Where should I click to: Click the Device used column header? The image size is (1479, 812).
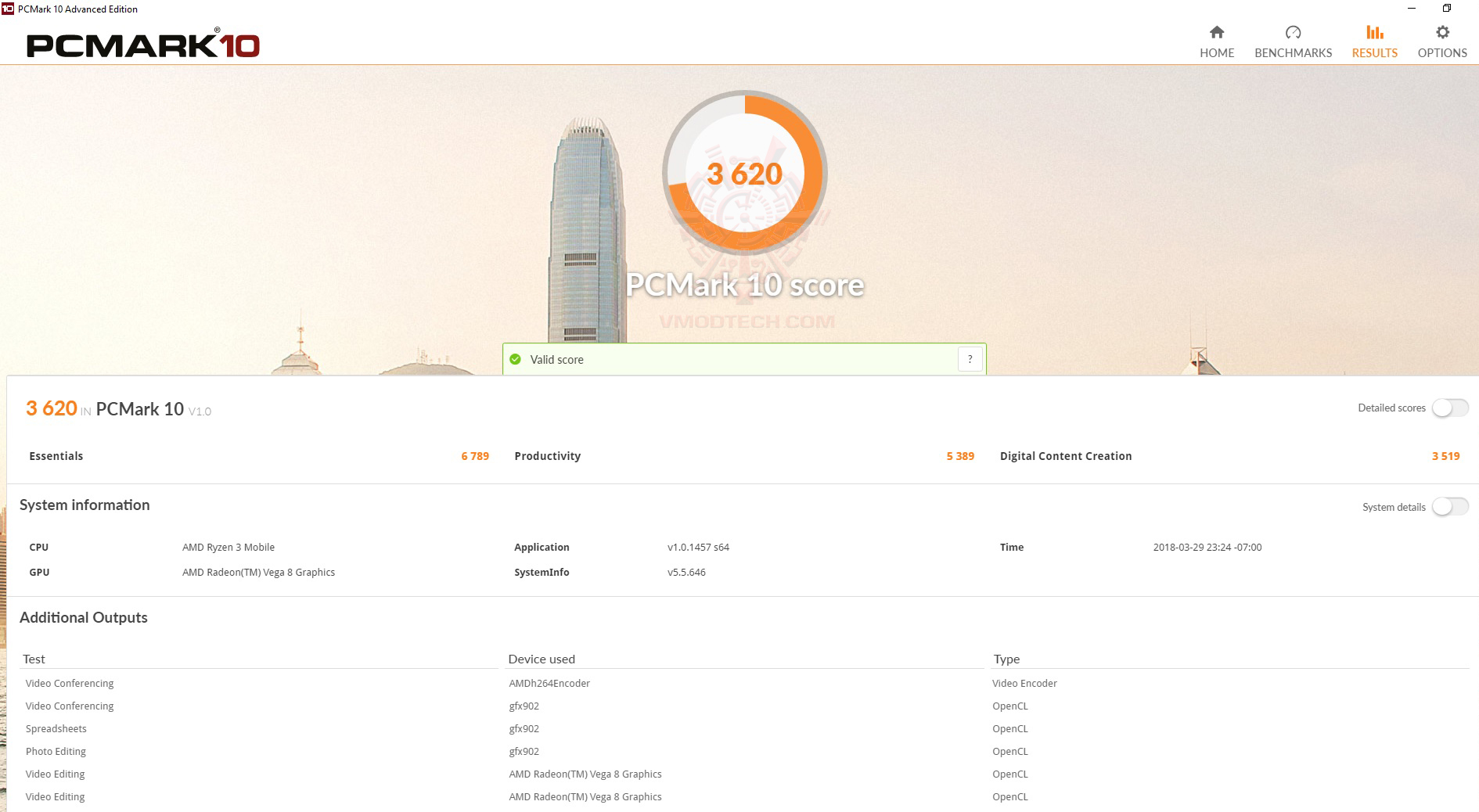click(x=542, y=659)
